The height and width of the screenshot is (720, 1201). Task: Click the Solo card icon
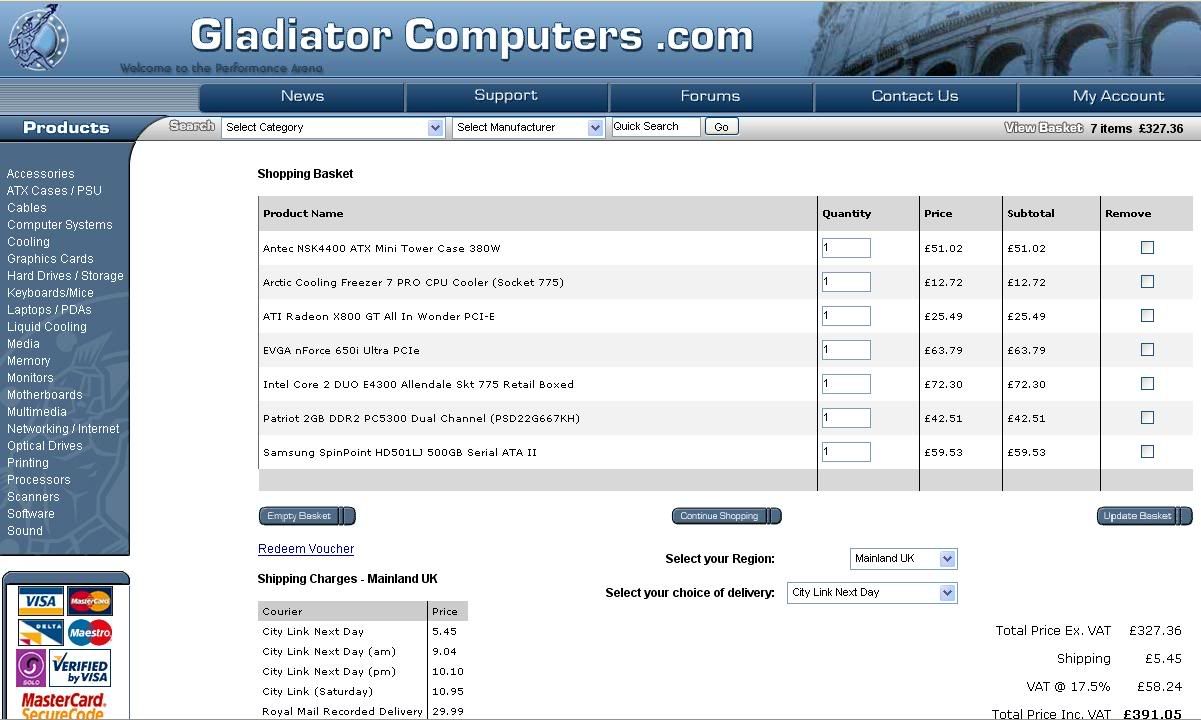pos(31,668)
